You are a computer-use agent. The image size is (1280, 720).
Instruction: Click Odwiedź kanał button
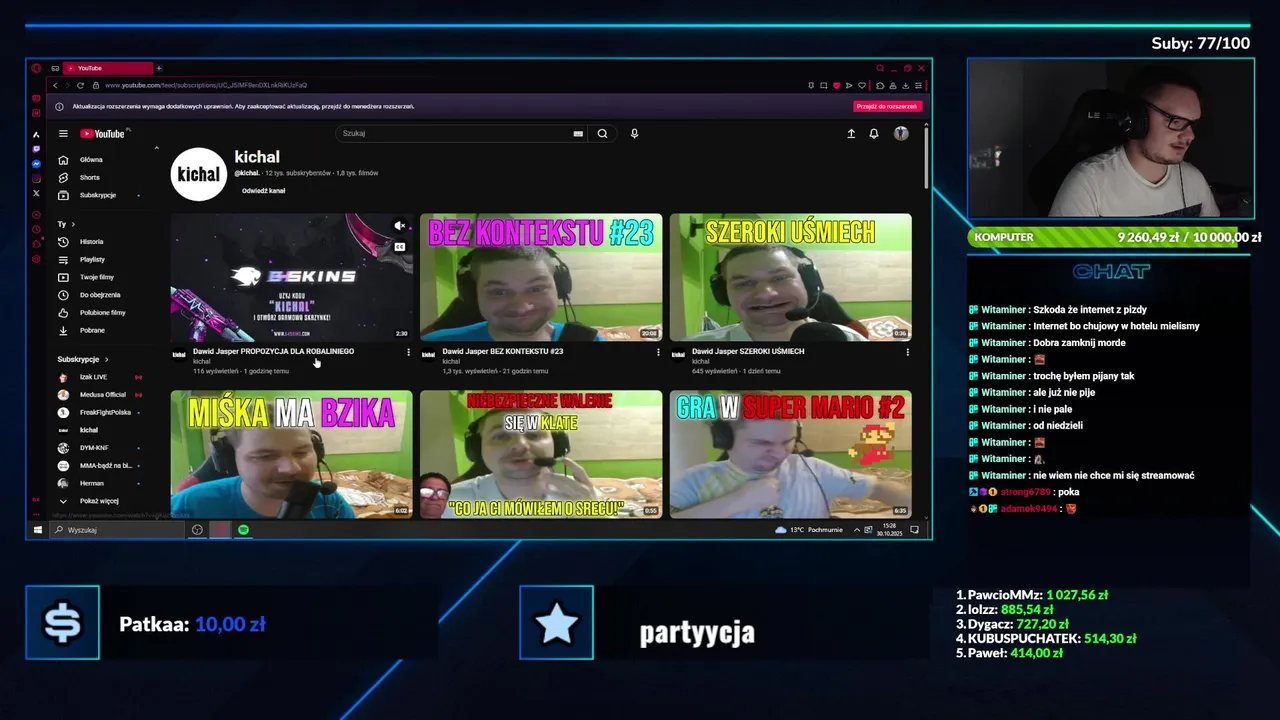point(263,191)
